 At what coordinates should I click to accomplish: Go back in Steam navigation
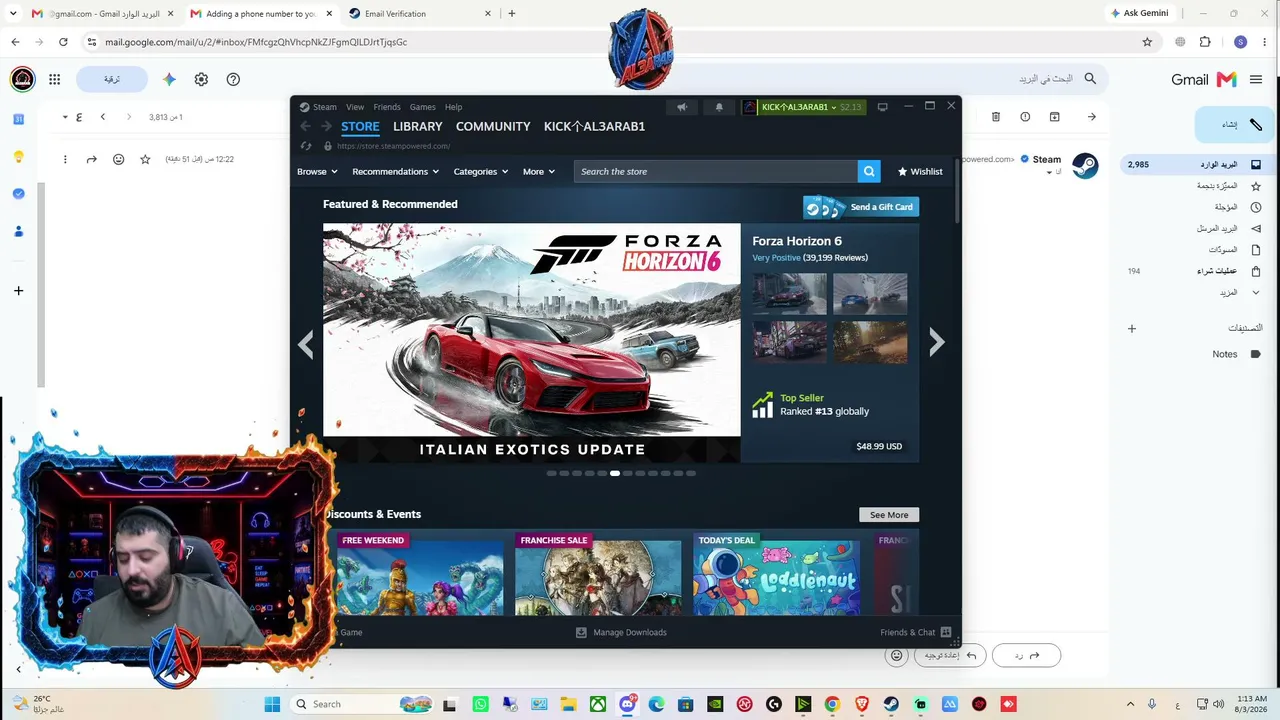(307, 127)
